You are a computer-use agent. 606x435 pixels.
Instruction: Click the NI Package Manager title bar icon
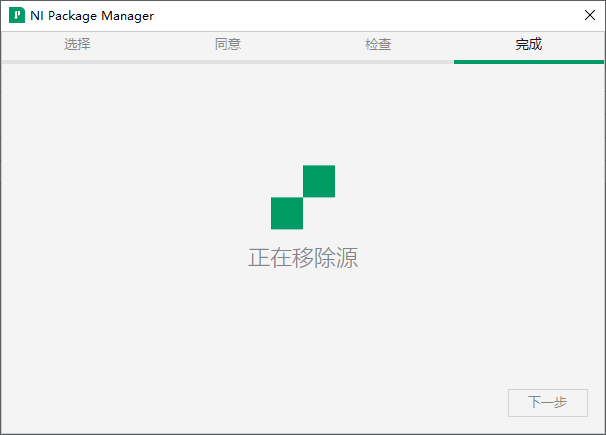(x=16, y=17)
